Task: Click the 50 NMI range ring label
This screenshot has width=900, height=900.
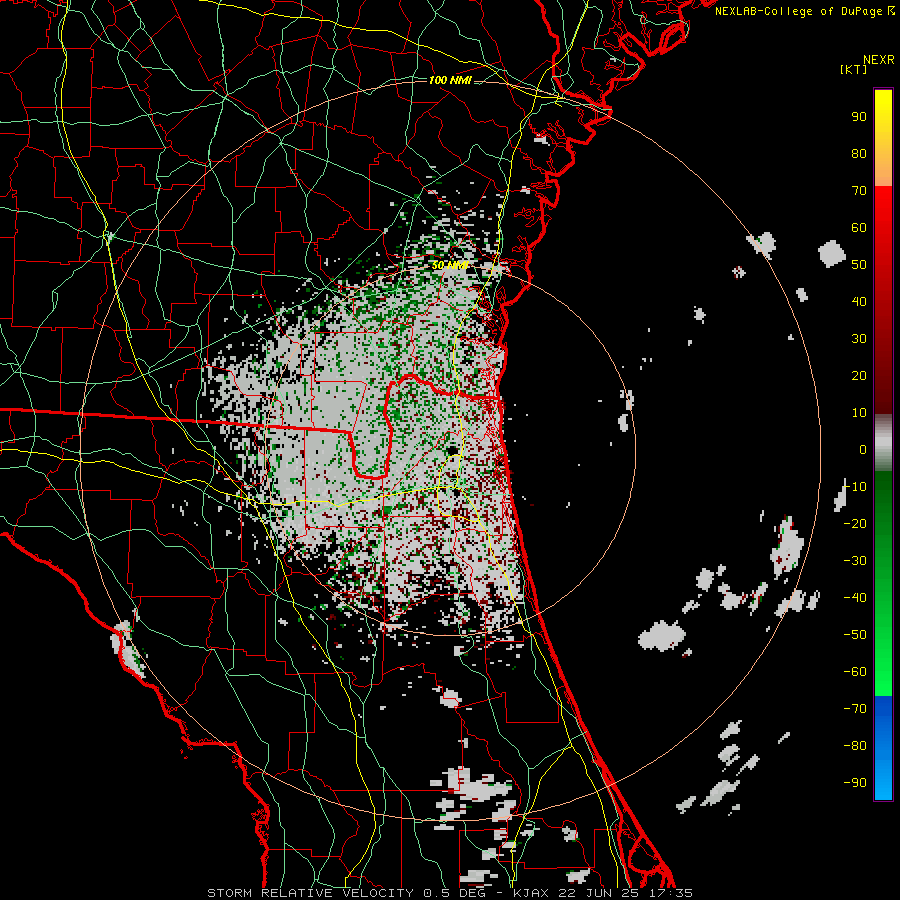Action: click(450, 265)
